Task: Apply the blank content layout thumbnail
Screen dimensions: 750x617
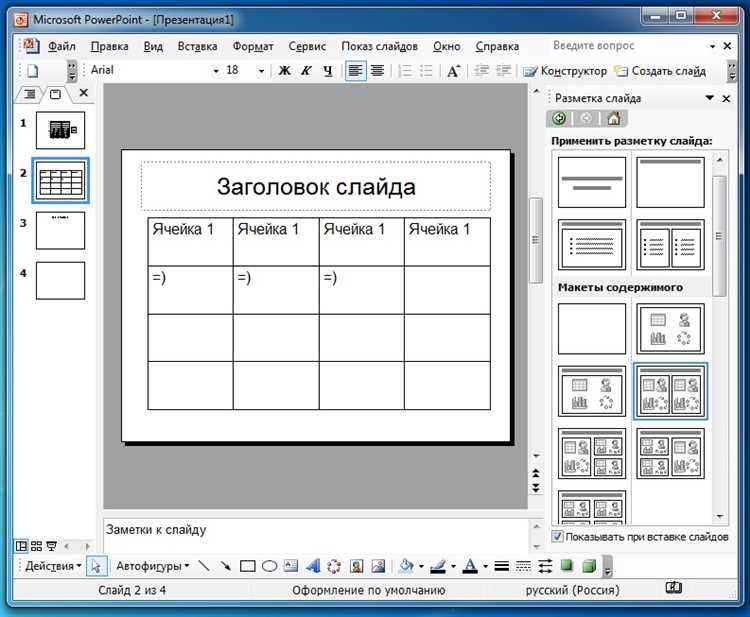Action: [592, 329]
